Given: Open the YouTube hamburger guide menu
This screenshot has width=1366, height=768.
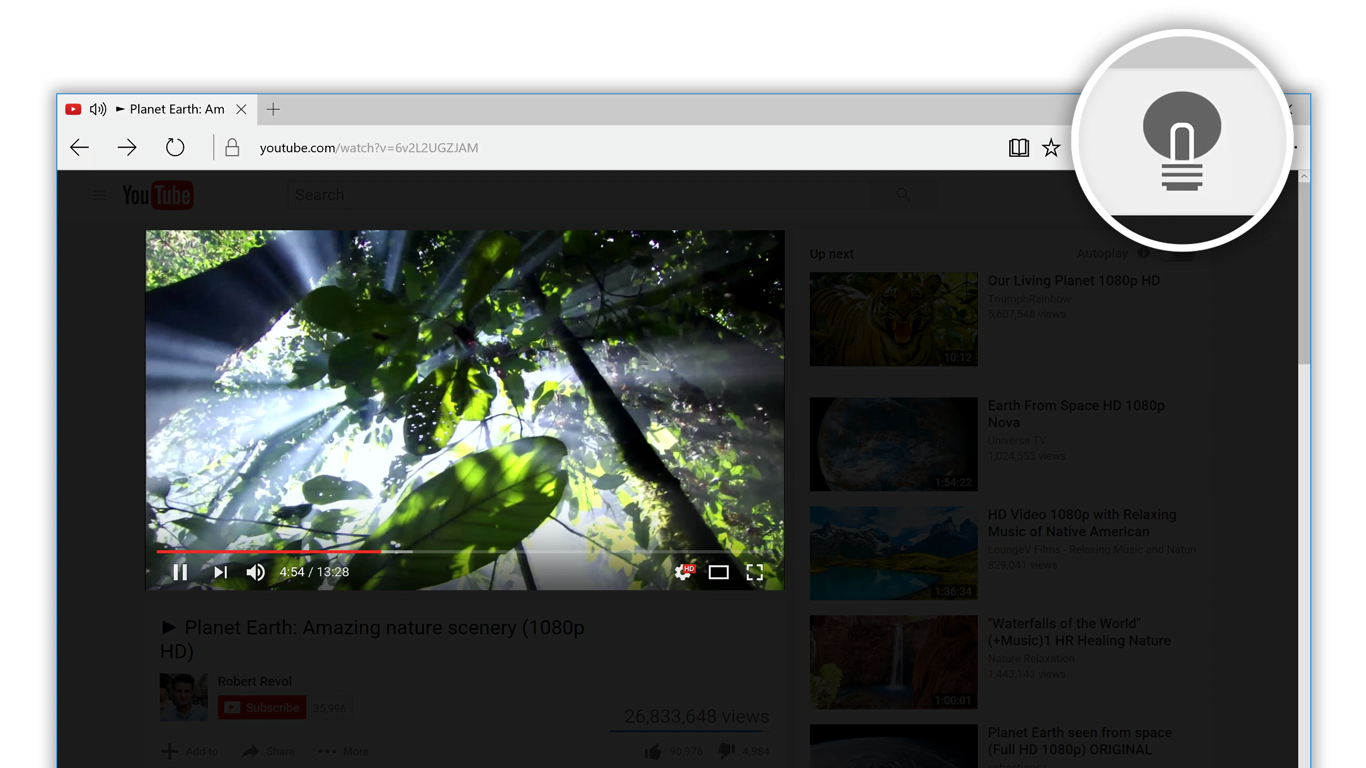Looking at the screenshot, I should (x=99, y=195).
